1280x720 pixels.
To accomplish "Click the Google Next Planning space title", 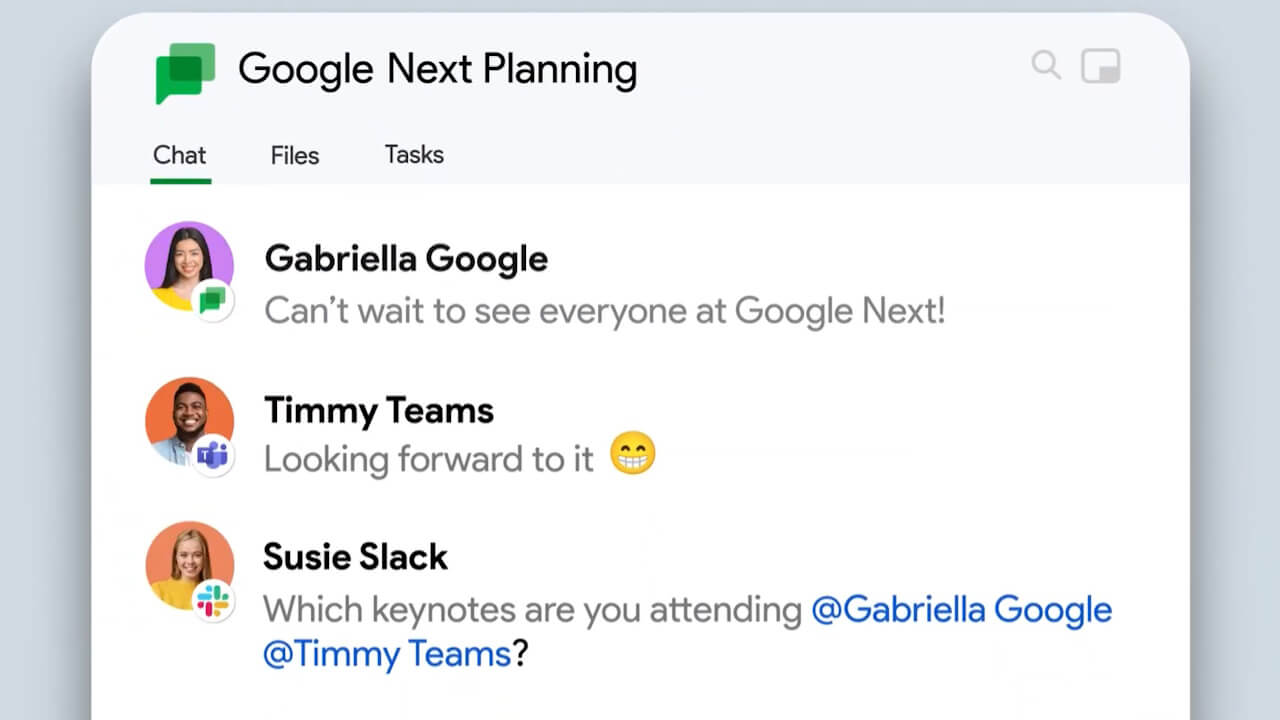I will point(437,70).
